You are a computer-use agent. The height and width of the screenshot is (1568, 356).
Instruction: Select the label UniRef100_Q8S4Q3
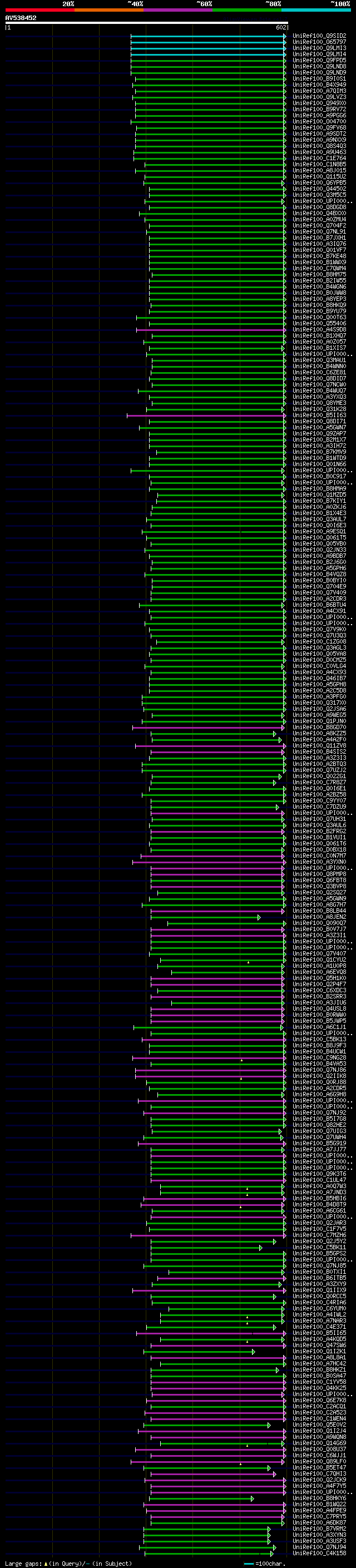tap(319, 146)
